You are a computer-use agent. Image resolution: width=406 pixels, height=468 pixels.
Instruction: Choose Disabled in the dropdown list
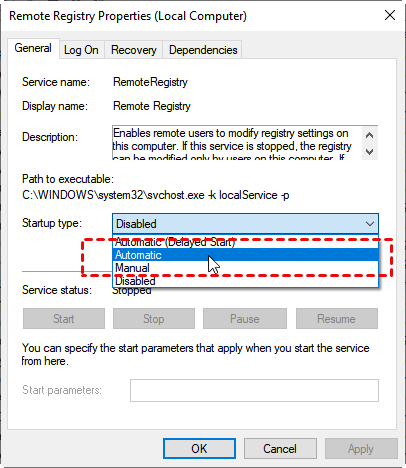pyautogui.click(x=246, y=281)
